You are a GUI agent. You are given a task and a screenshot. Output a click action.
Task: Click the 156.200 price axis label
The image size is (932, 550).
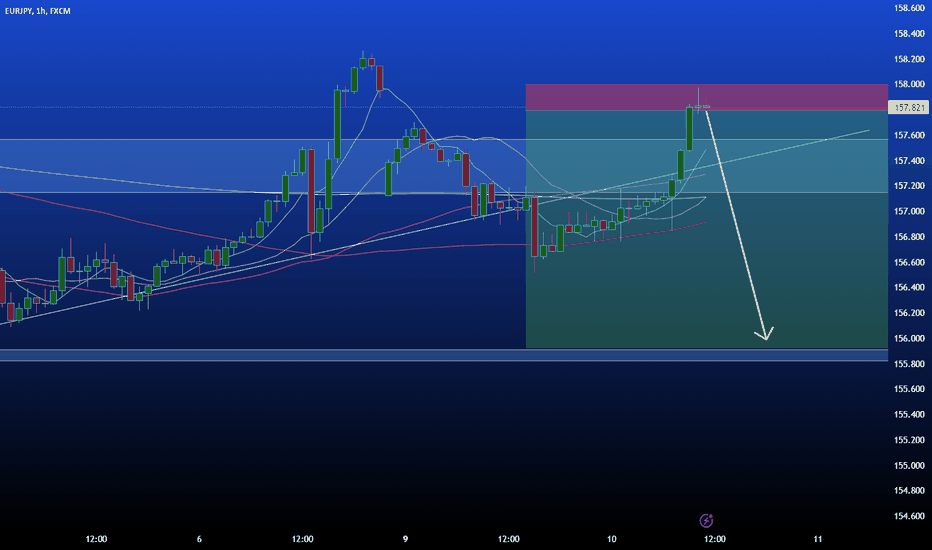(x=909, y=313)
